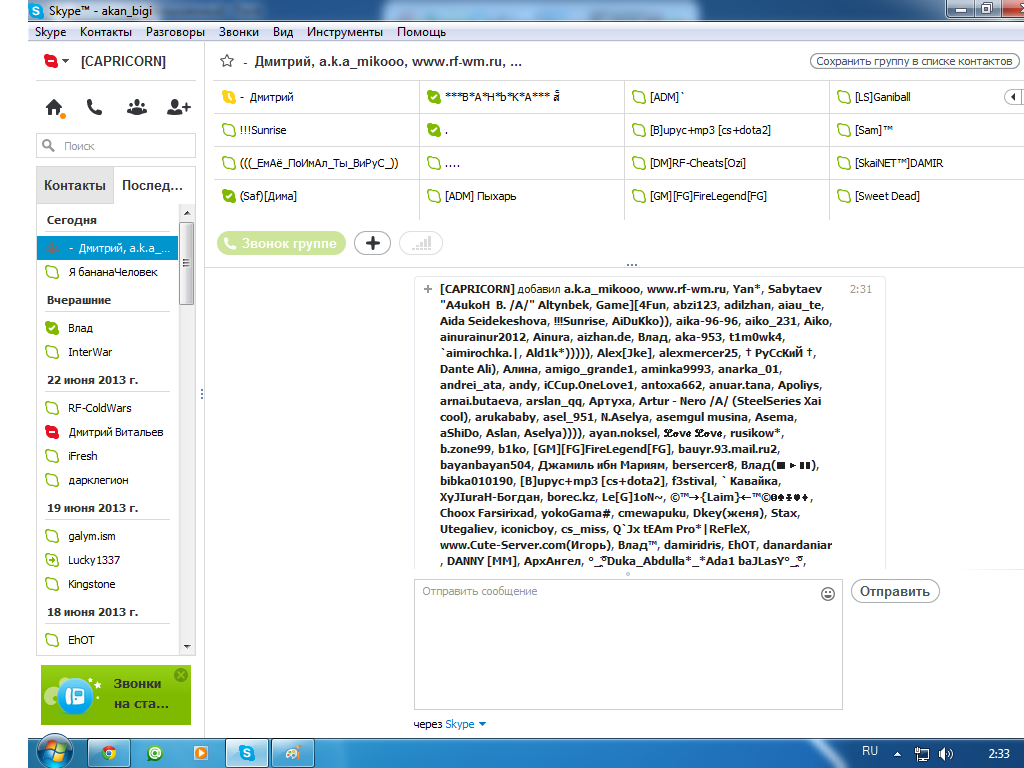Select contact дарклегион

107,480
